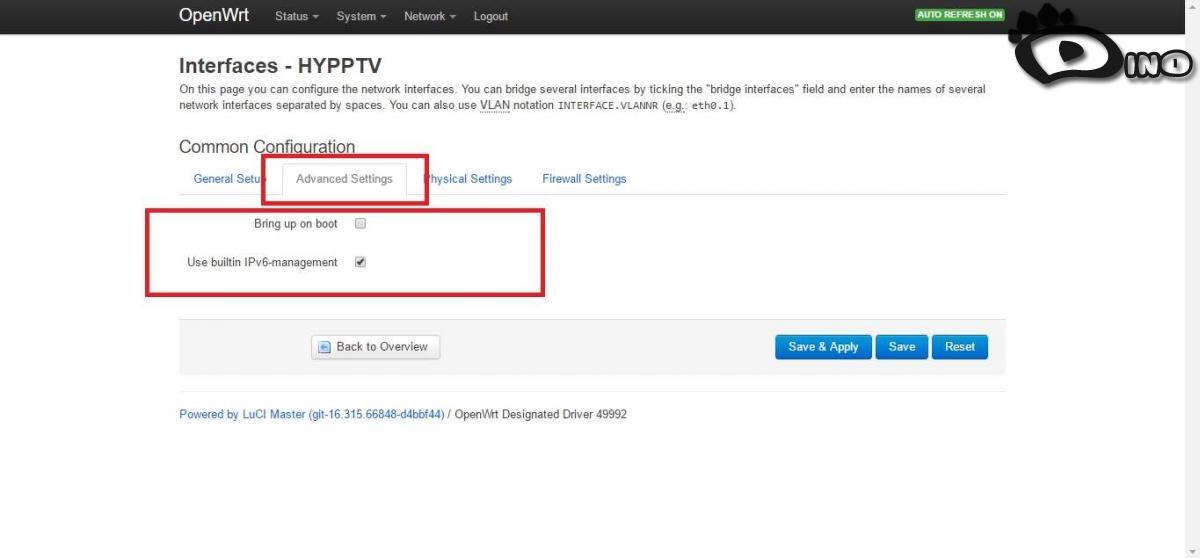1200x558 pixels.
Task: Click the eth0.1 example text
Action: (711, 105)
